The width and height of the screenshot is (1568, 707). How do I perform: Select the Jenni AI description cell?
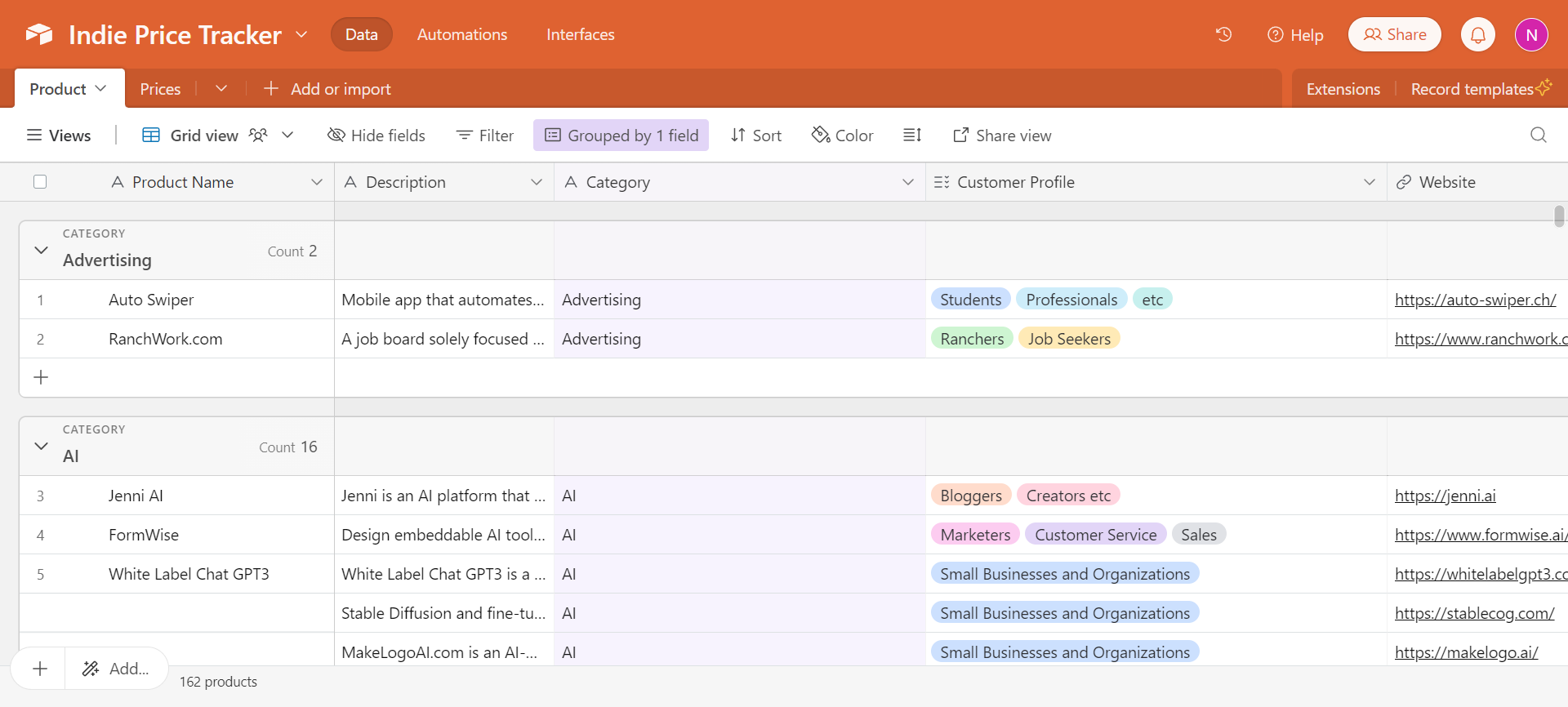(444, 496)
